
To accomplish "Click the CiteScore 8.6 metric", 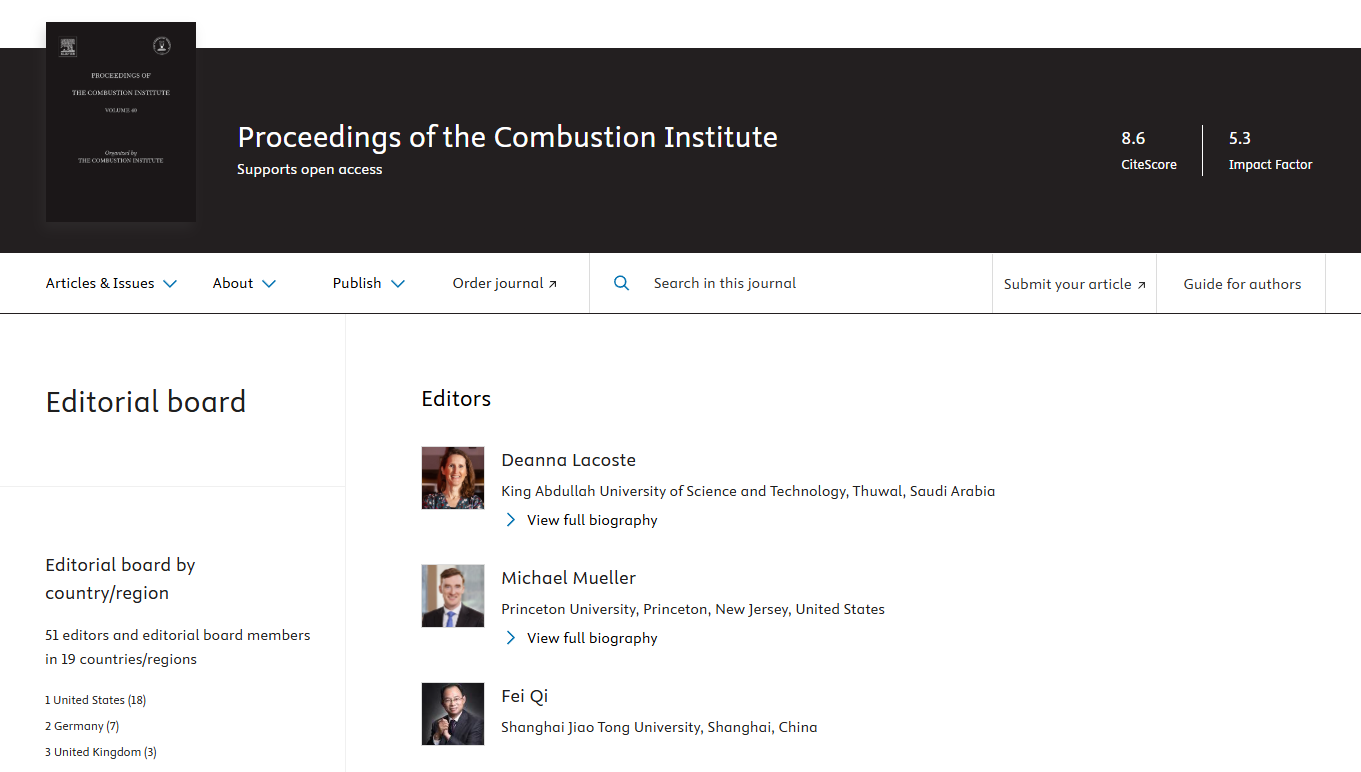I will (1148, 150).
